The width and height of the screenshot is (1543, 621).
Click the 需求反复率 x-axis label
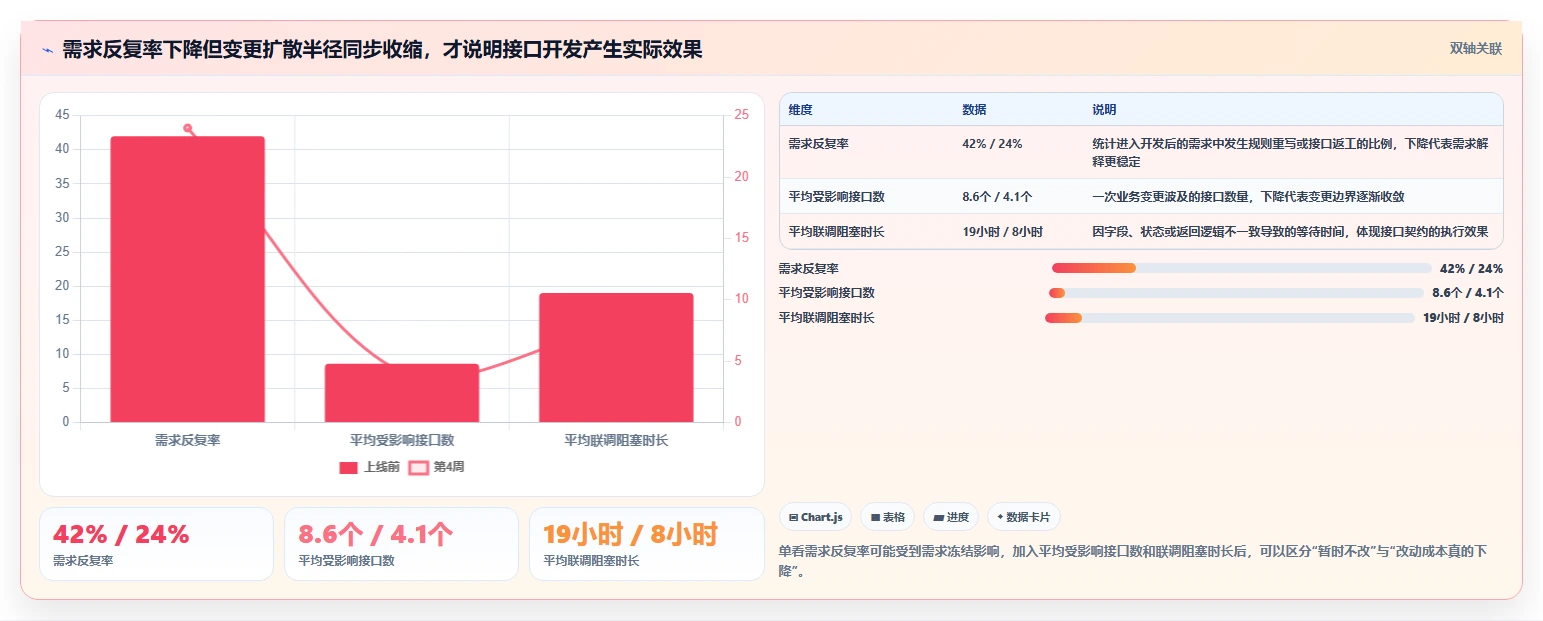pos(187,440)
